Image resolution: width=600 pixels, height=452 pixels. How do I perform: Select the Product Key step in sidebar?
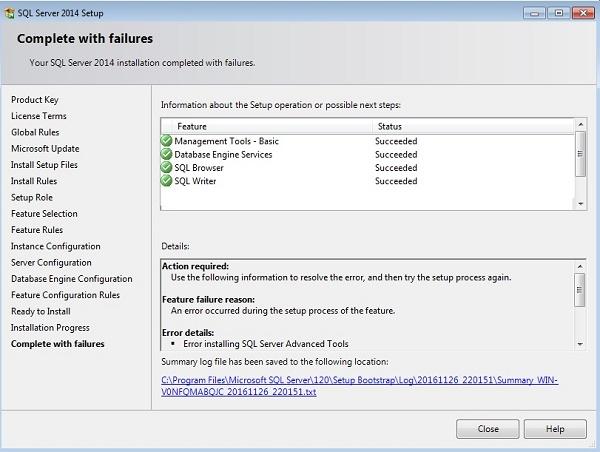pyautogui.click(x=35, y=100)
